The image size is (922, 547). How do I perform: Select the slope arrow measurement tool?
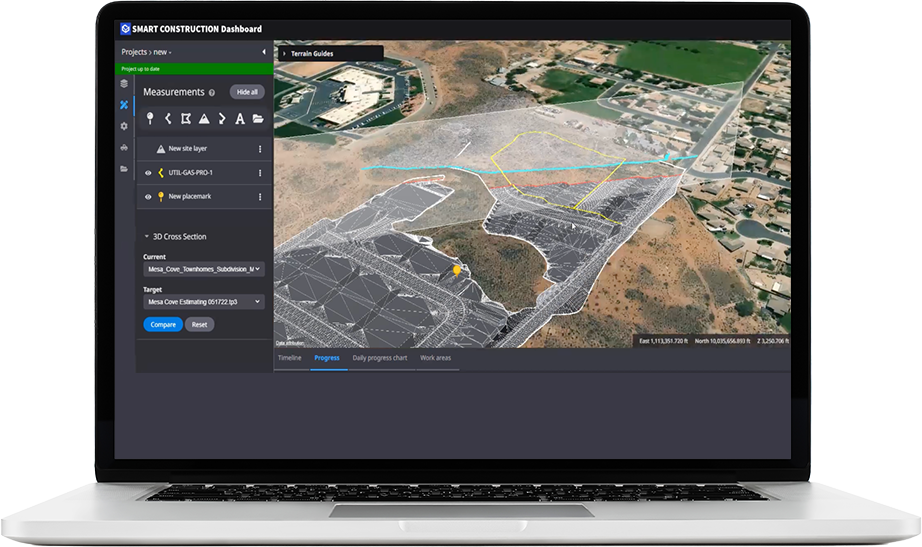click(x=222, y=118)
